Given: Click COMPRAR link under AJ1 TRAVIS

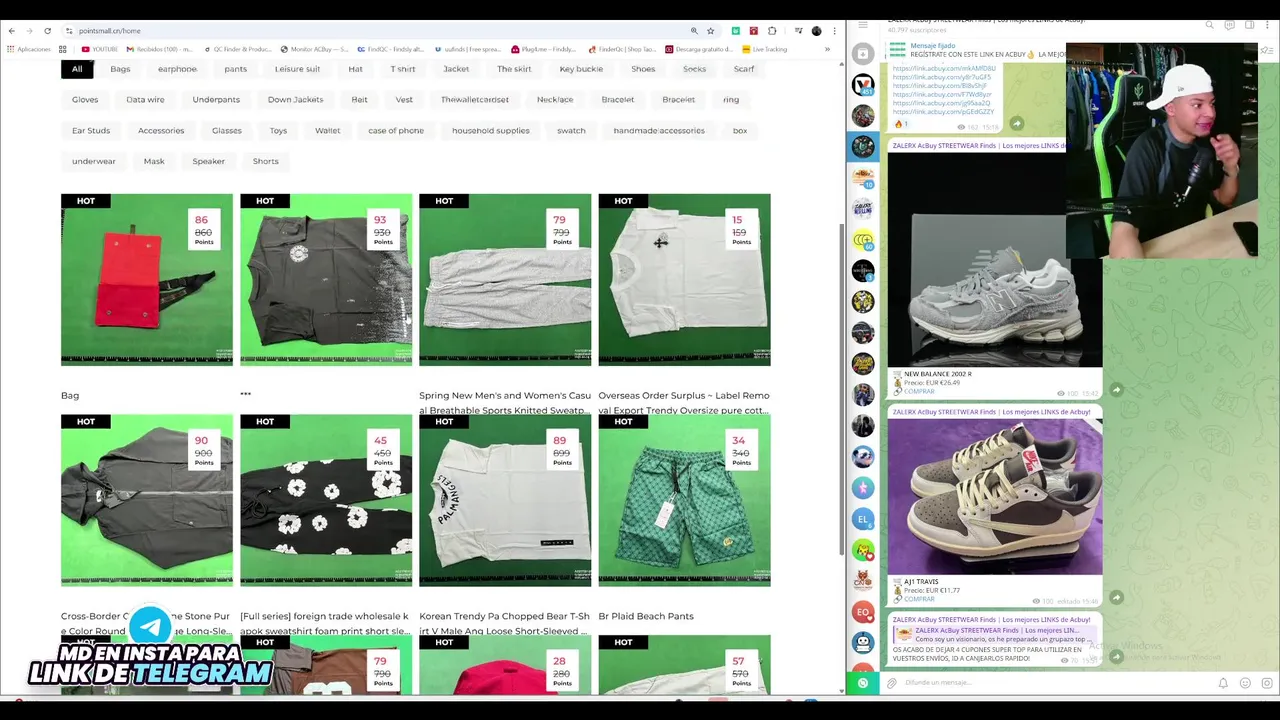Looking at the screenshot, I should pos(919,599).
